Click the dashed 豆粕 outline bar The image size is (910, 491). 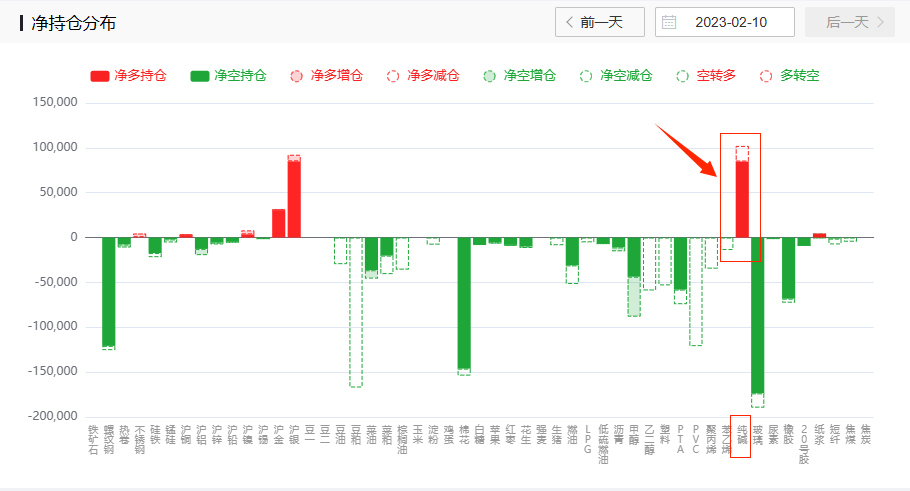[x=356, y=311]
